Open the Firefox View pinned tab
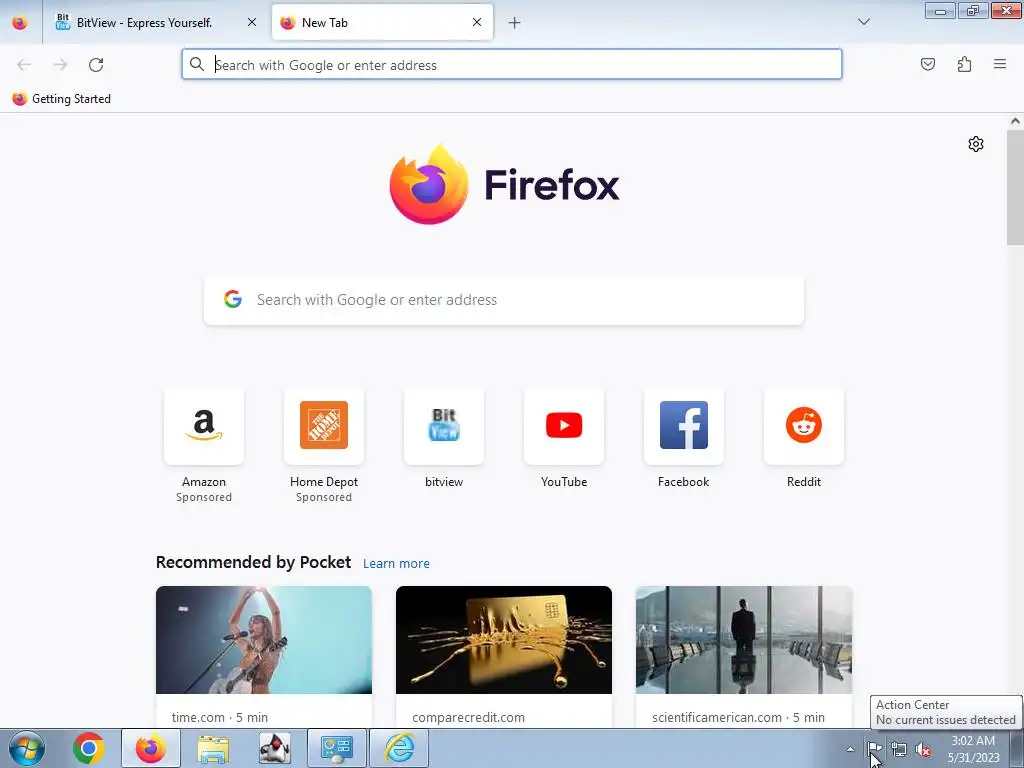The height and width of the screenshot is (768, 1024). point(20,23)
